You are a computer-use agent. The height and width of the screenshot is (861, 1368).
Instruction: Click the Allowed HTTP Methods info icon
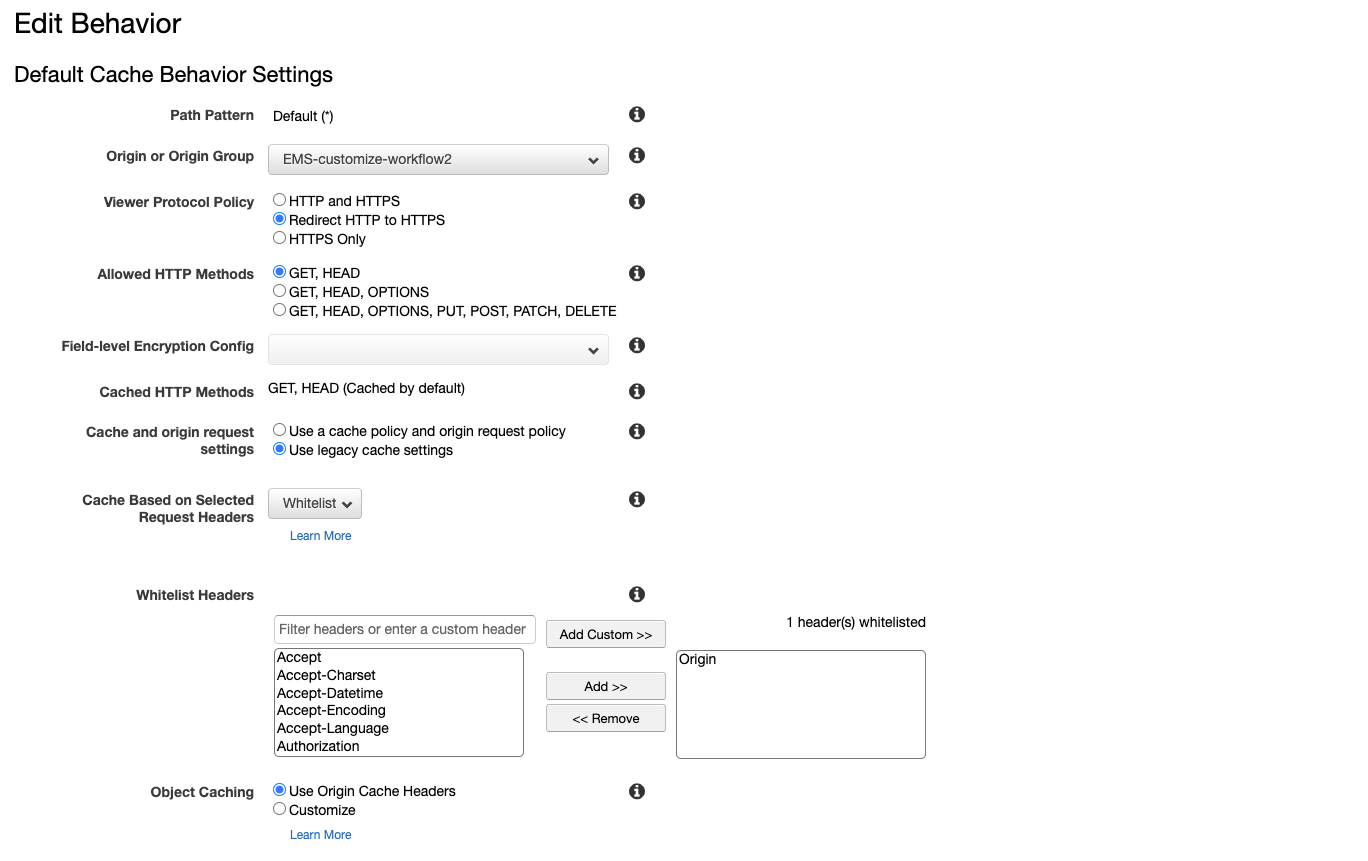(636, 273)
